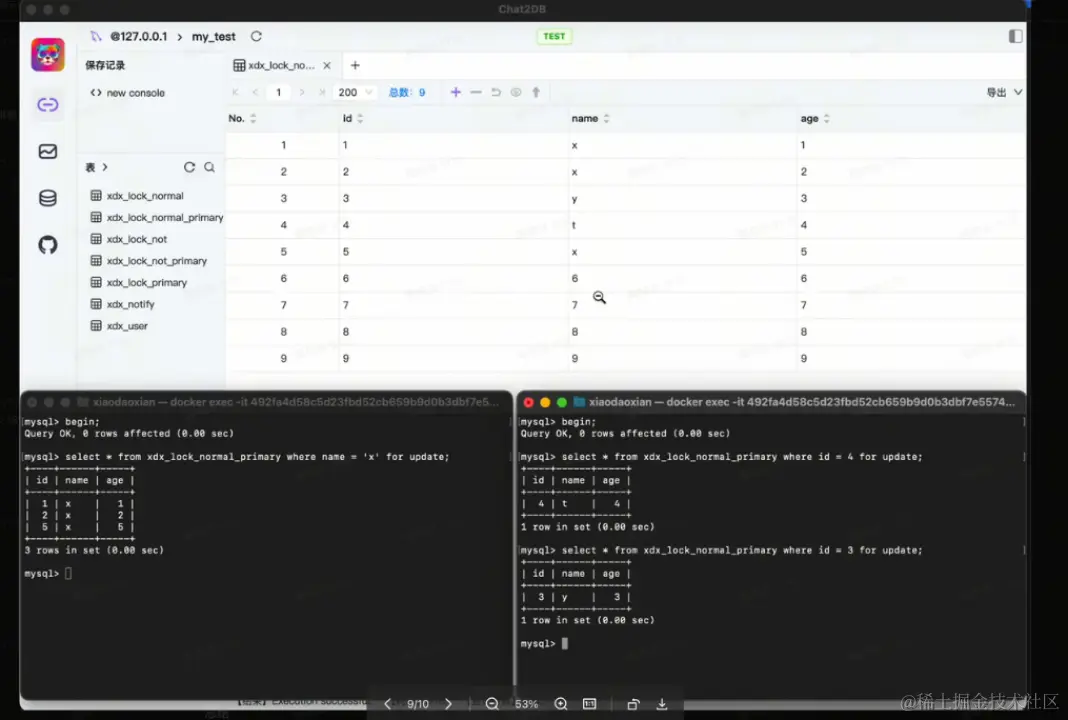
Task: Close the xdx_lock_no... tab
Action: (327, 65)
